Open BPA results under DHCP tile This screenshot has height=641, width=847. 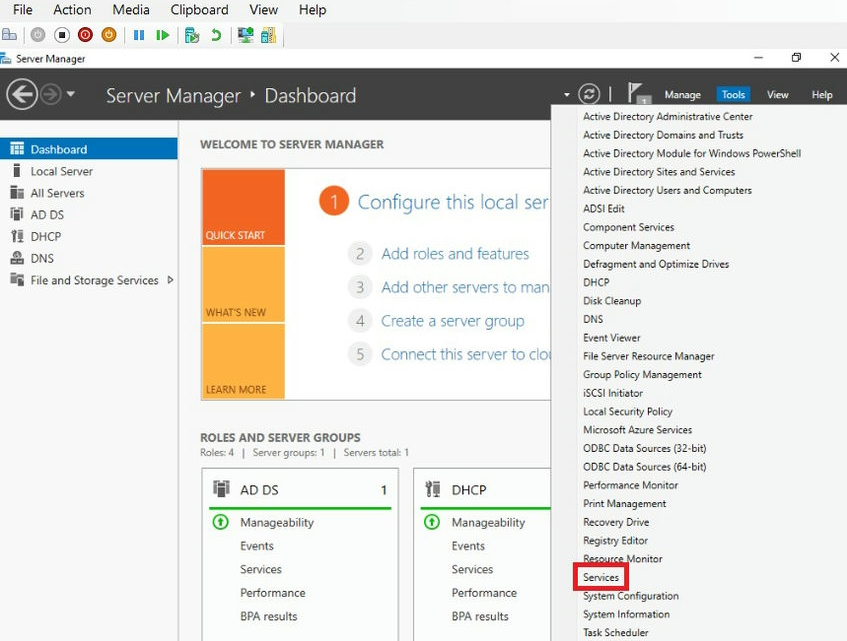click(480, 616)
